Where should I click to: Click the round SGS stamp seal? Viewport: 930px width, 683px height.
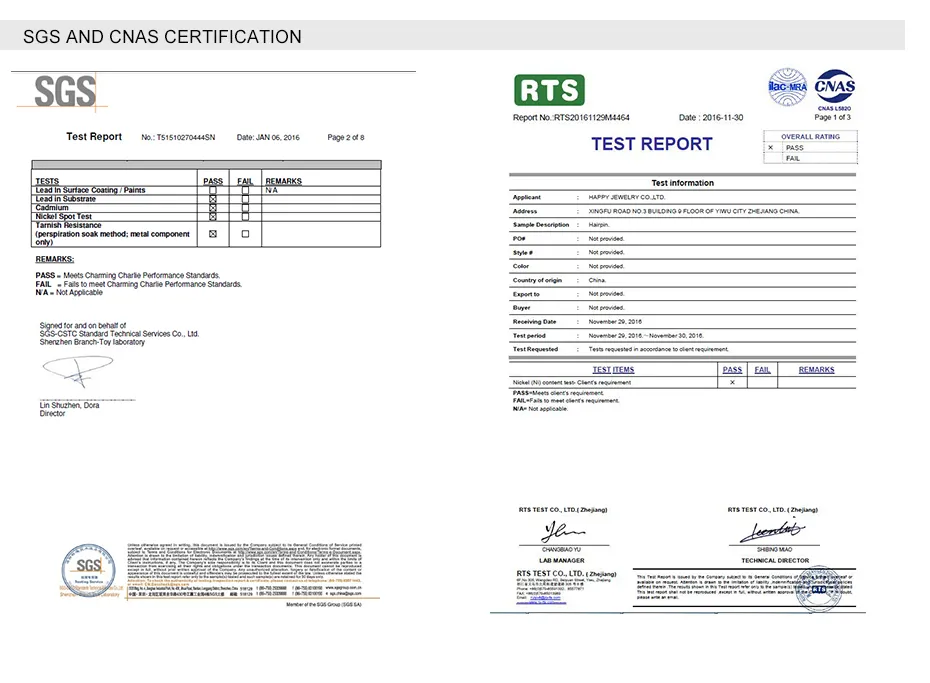click(89, 569)
